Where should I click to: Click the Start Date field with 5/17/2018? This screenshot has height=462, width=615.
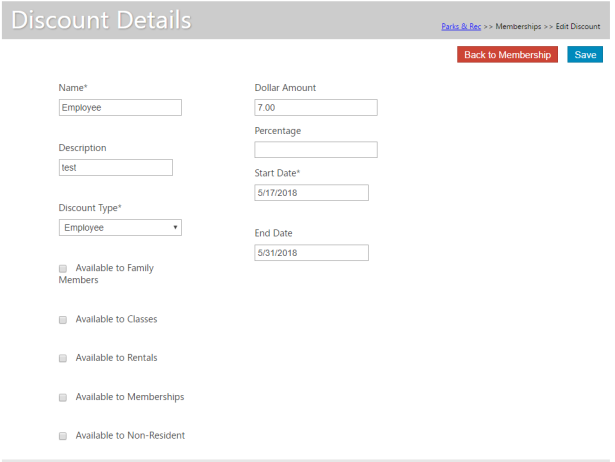pos(311,193)
